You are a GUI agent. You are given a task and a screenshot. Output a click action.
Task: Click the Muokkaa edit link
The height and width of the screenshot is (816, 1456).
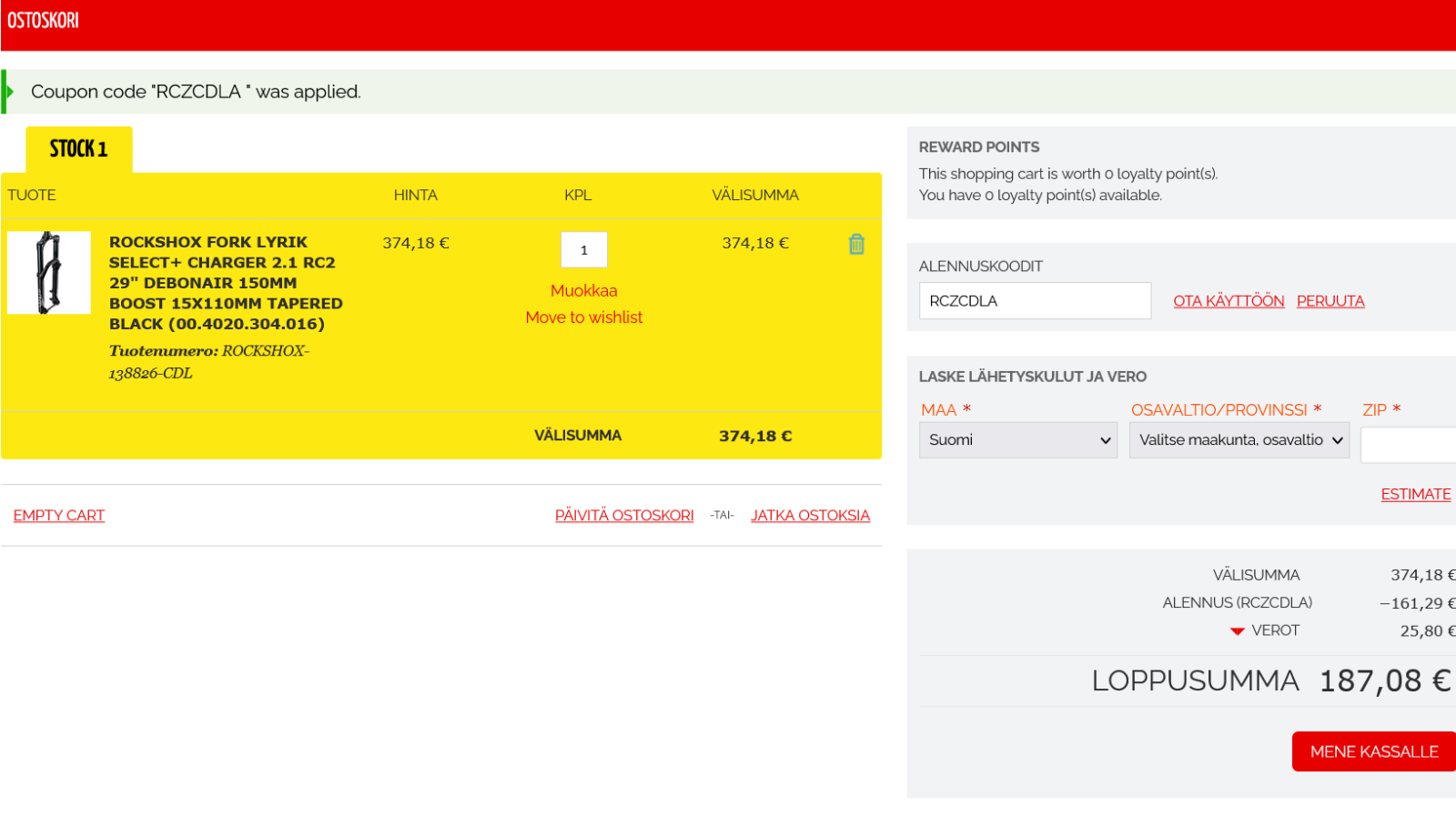tap(583, 291)
